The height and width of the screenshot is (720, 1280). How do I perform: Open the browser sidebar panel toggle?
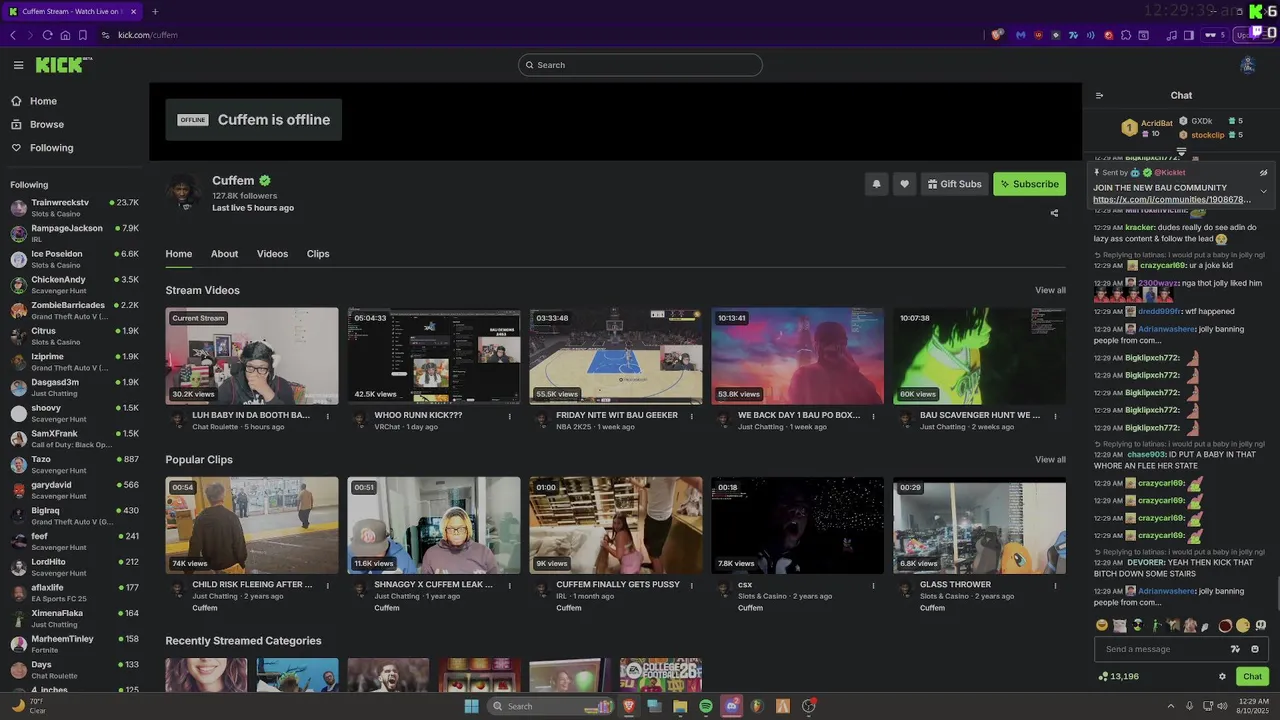point(1189,35)
